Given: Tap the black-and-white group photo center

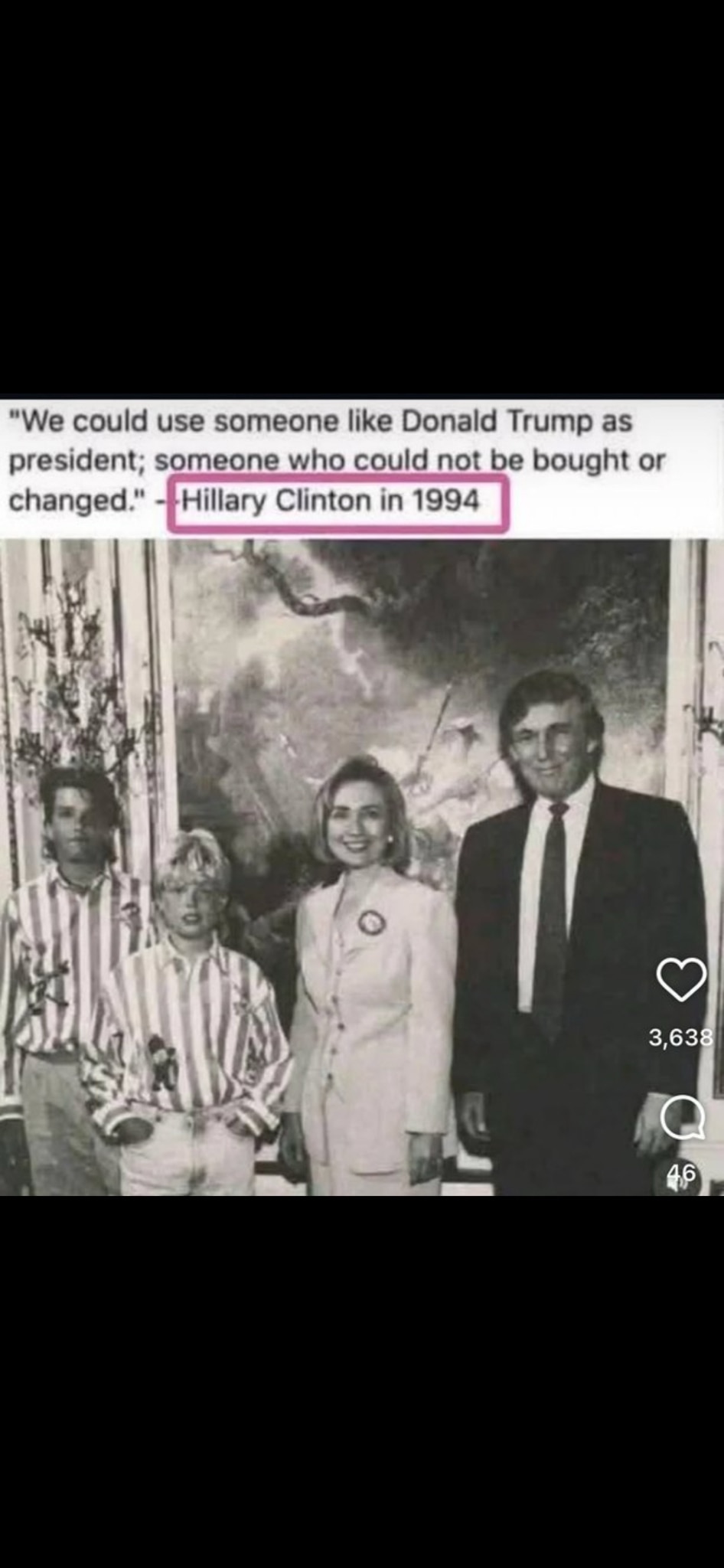Looking at the screenshot, I should pyautogui.click(x=362, y=867).
